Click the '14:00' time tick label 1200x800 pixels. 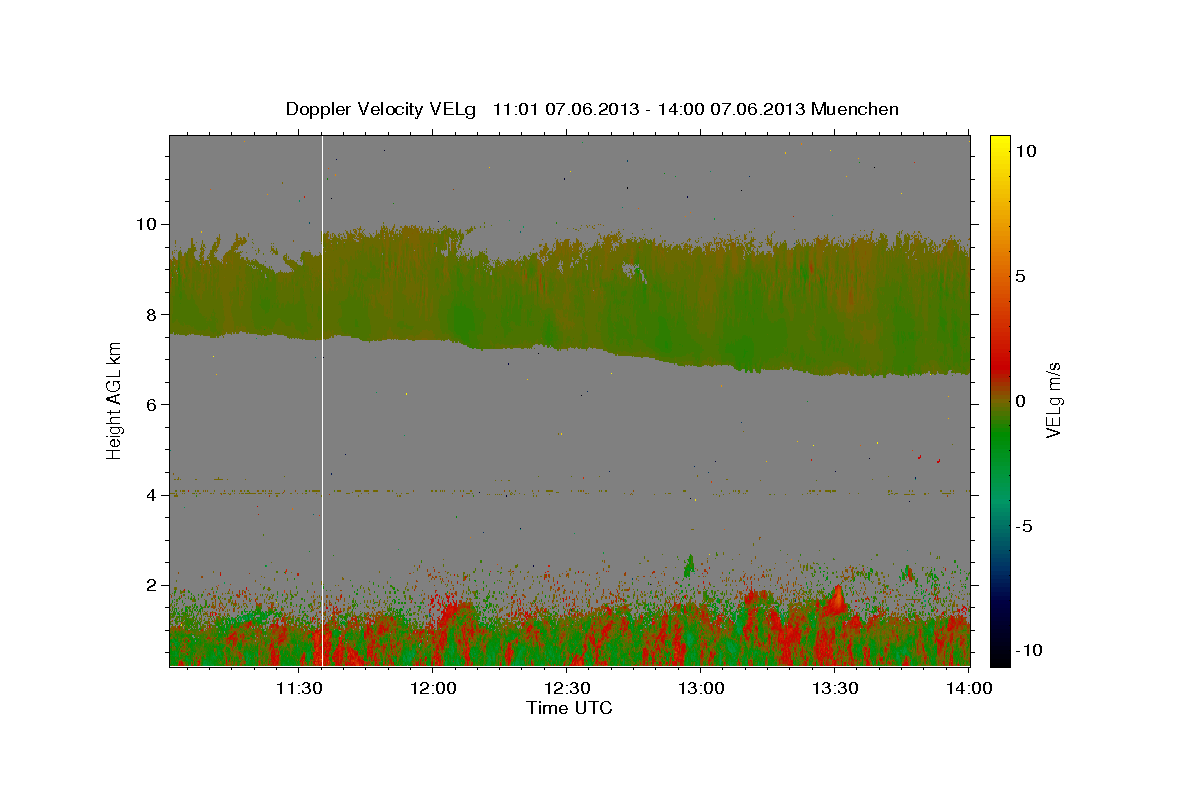969,688
